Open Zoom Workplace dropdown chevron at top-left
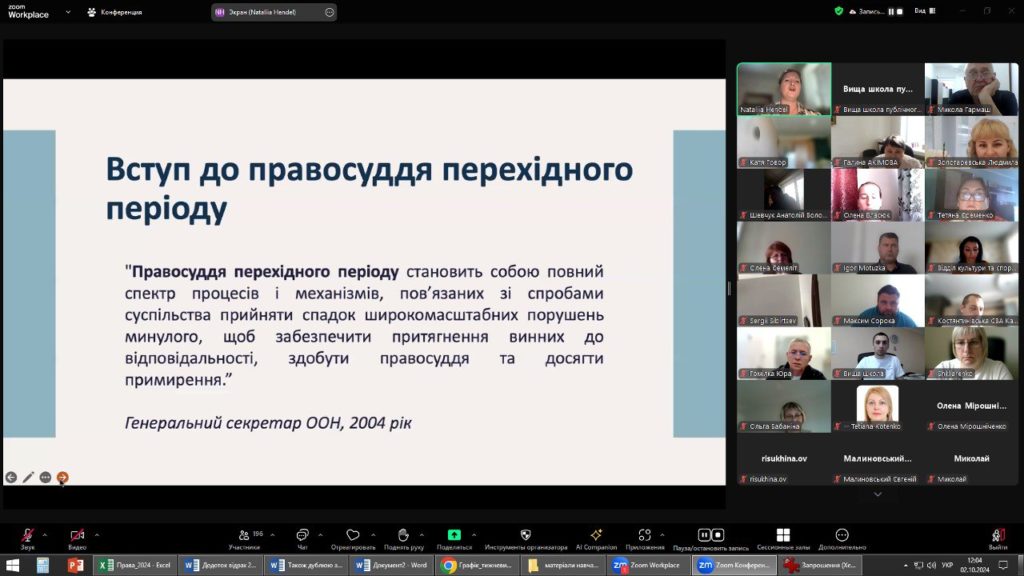Viewport: 1024px width, 576px height. [x=68, y=12]
